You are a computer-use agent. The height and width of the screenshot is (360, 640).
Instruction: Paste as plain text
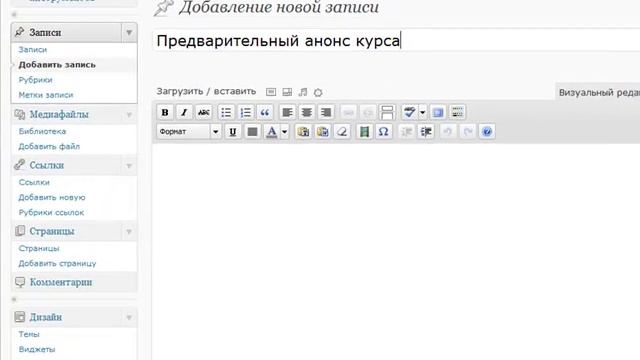click(303, 131)
